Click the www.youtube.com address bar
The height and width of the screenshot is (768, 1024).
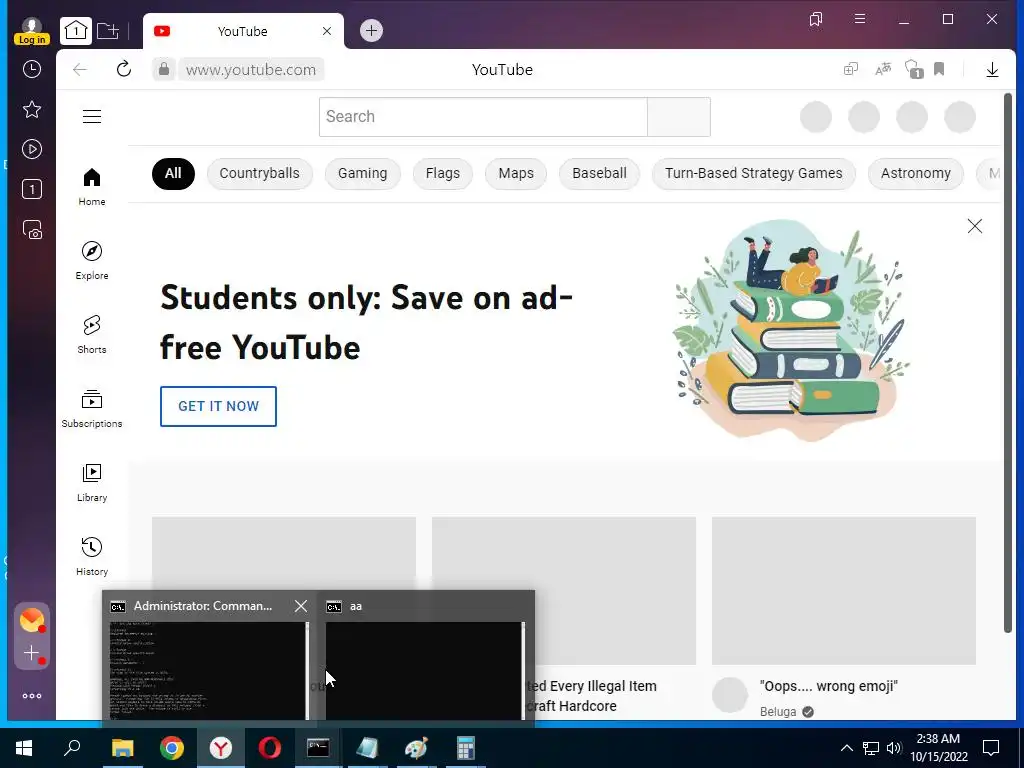pyautogui.click(x=251, y=69)
